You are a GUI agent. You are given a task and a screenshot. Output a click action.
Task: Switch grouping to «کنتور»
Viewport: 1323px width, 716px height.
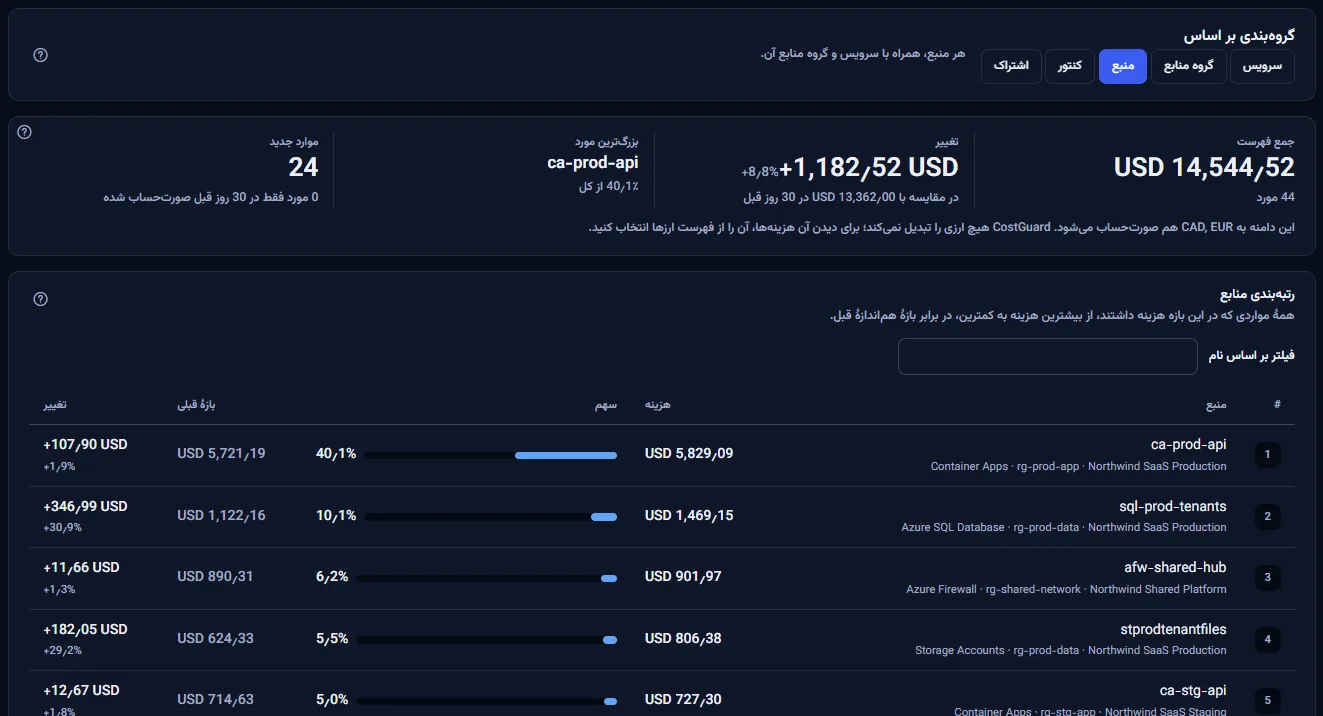click(x=1070, y=66)
